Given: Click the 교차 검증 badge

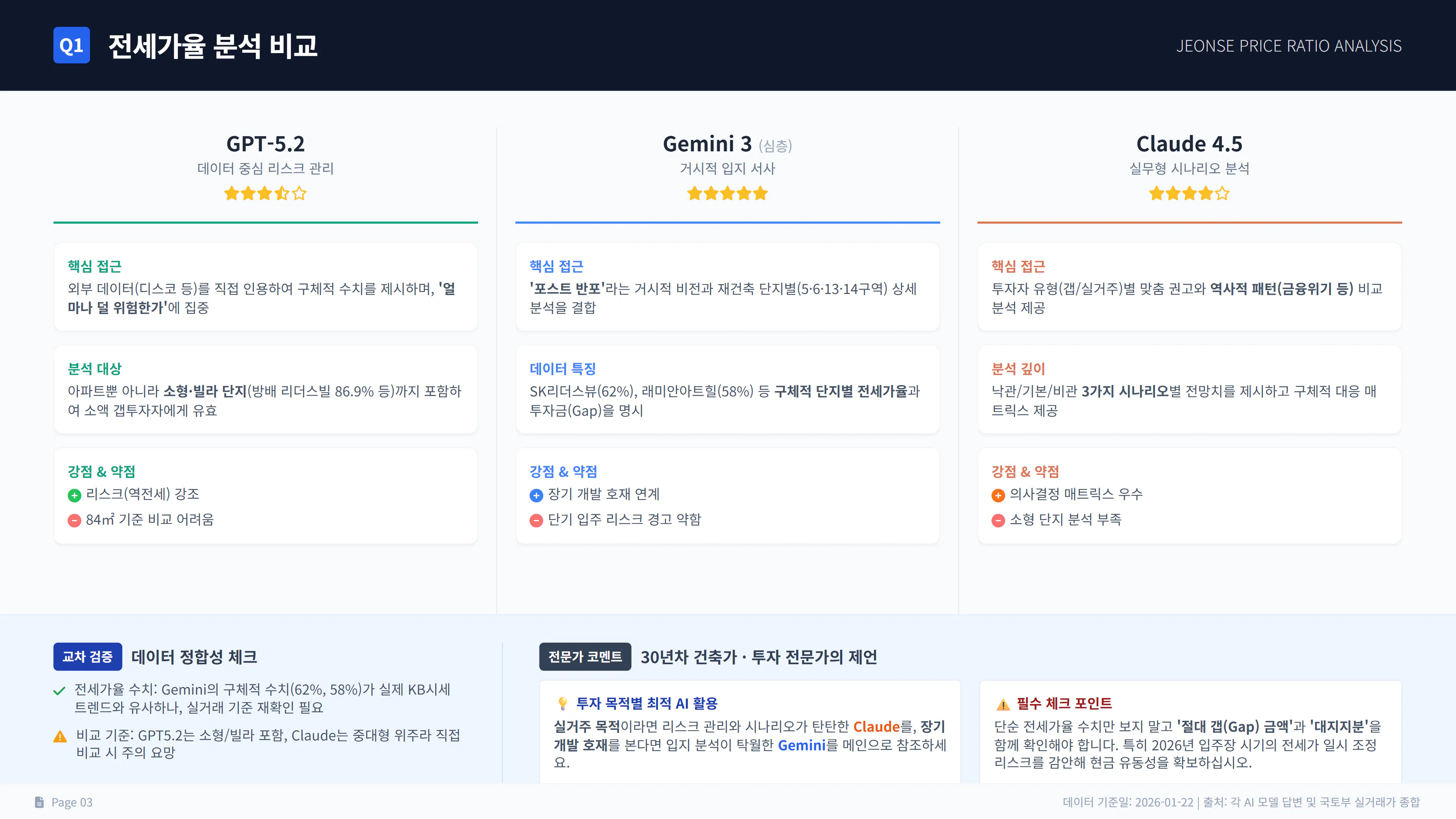Looking at the screenshot, I should point(88,657).
